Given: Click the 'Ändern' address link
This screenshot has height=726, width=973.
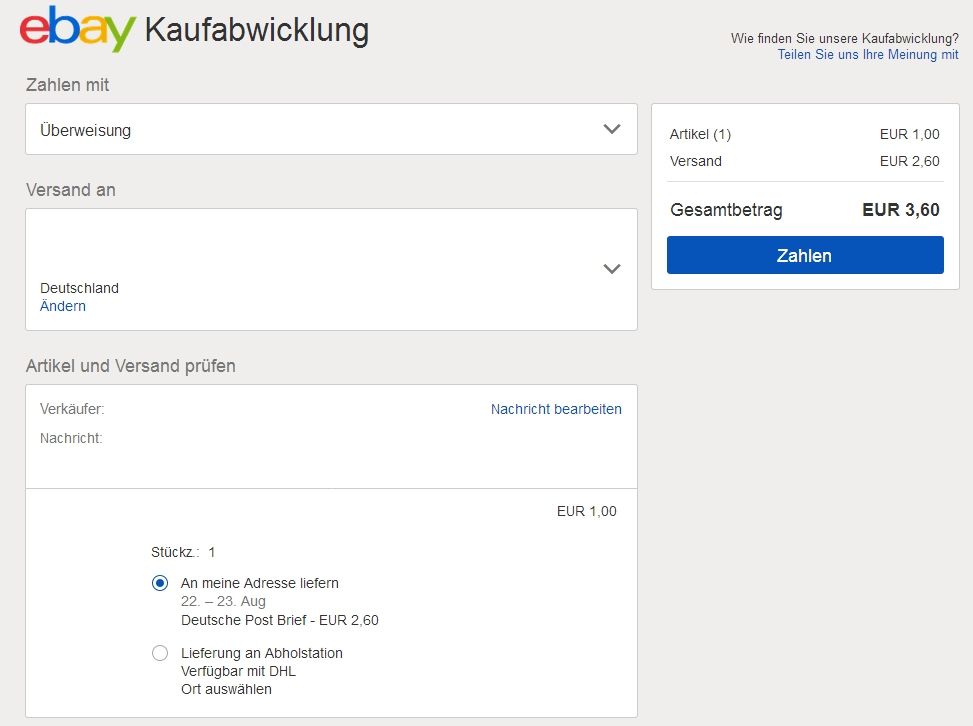Looking at the screenshot, I should [x=63, y=306].
